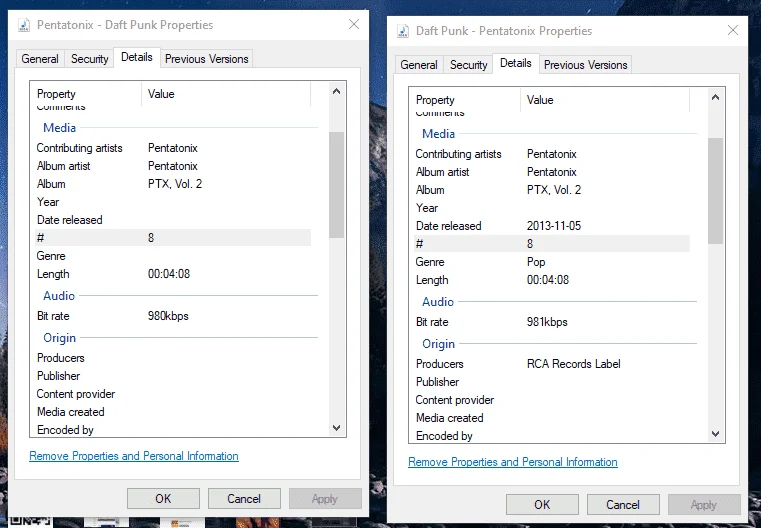This screenshot has width=761, height=528.
Task: Close the Pentatonix - Daft Punk Properties window
Action: [354, 24]
